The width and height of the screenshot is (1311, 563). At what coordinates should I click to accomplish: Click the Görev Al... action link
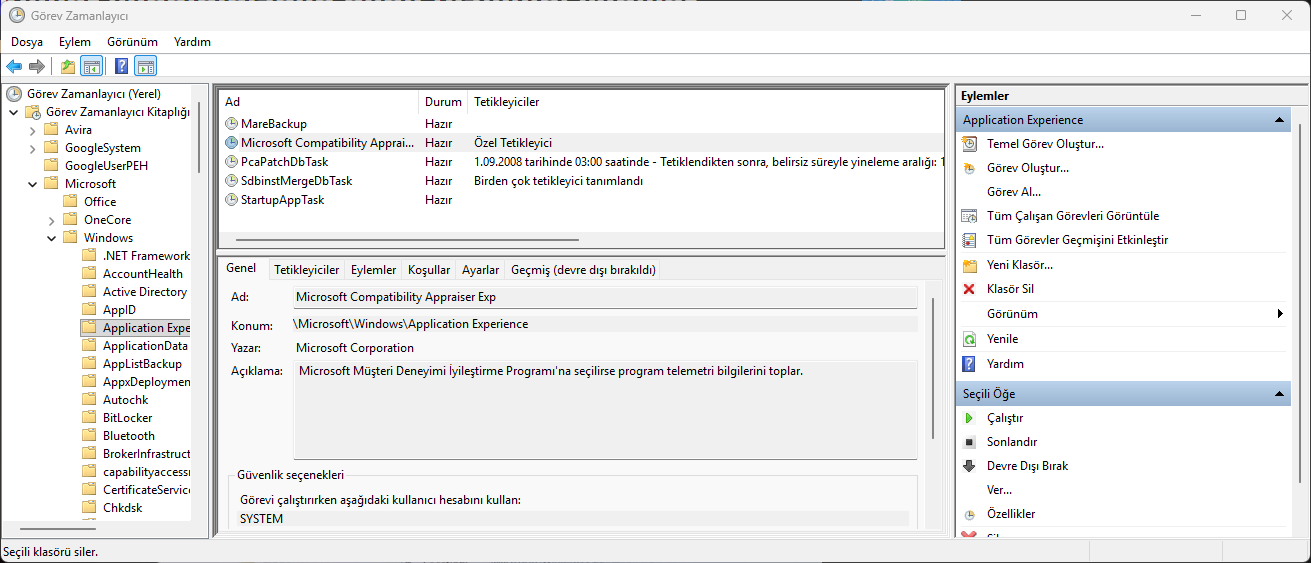tap(1014, 192)
